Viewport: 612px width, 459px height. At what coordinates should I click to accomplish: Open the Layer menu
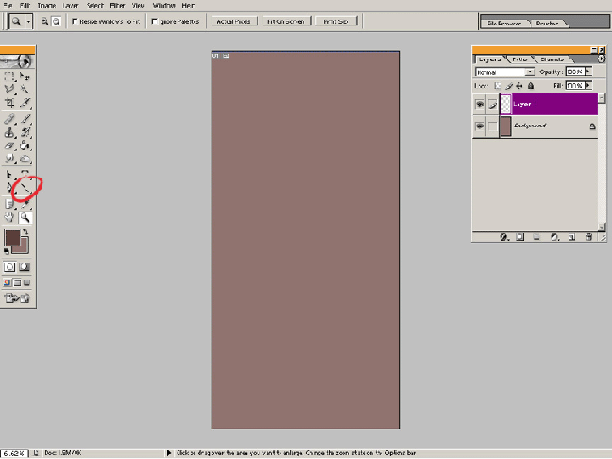71,5
